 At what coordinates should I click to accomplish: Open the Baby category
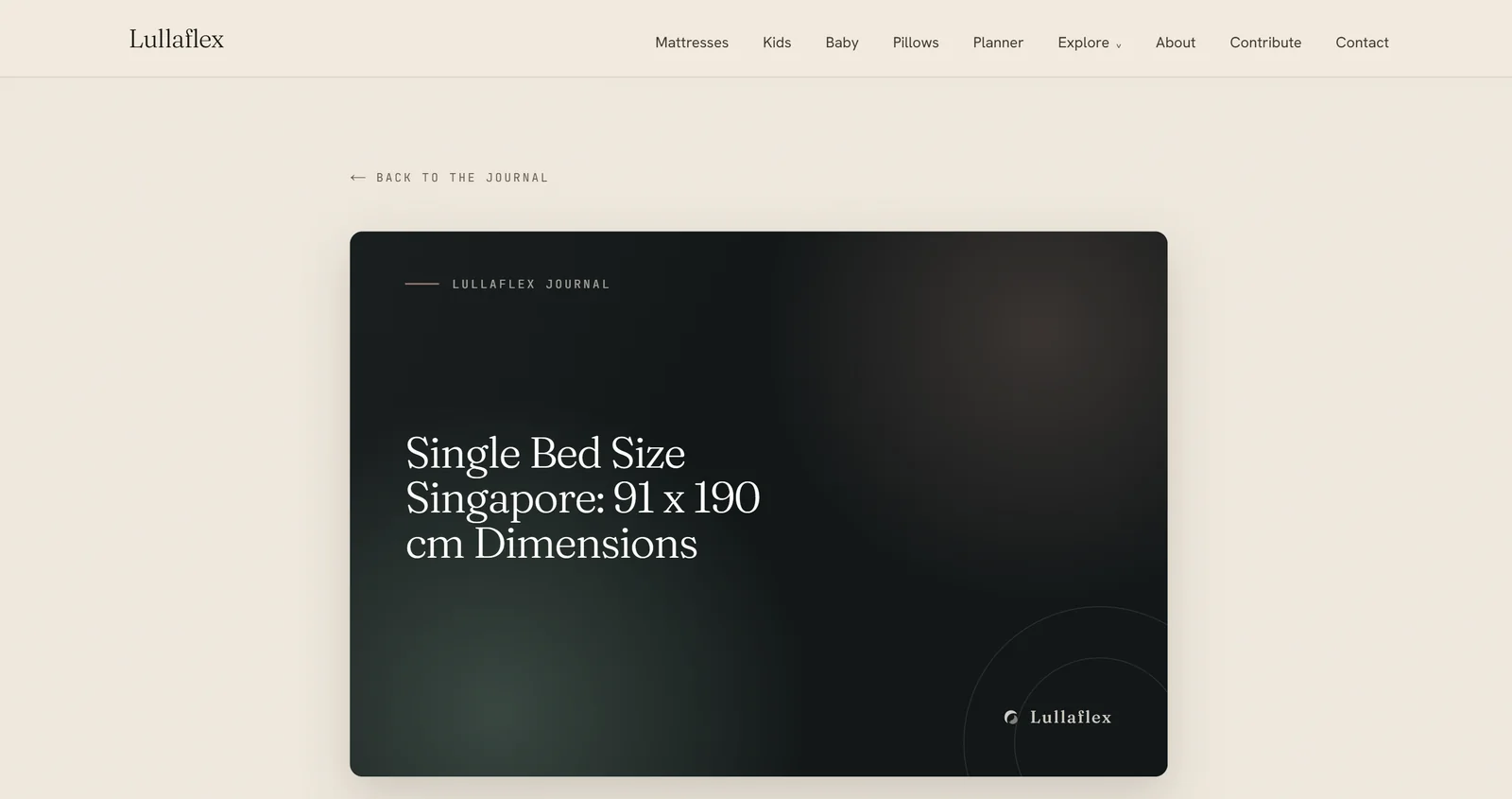[x=842, y=43]
